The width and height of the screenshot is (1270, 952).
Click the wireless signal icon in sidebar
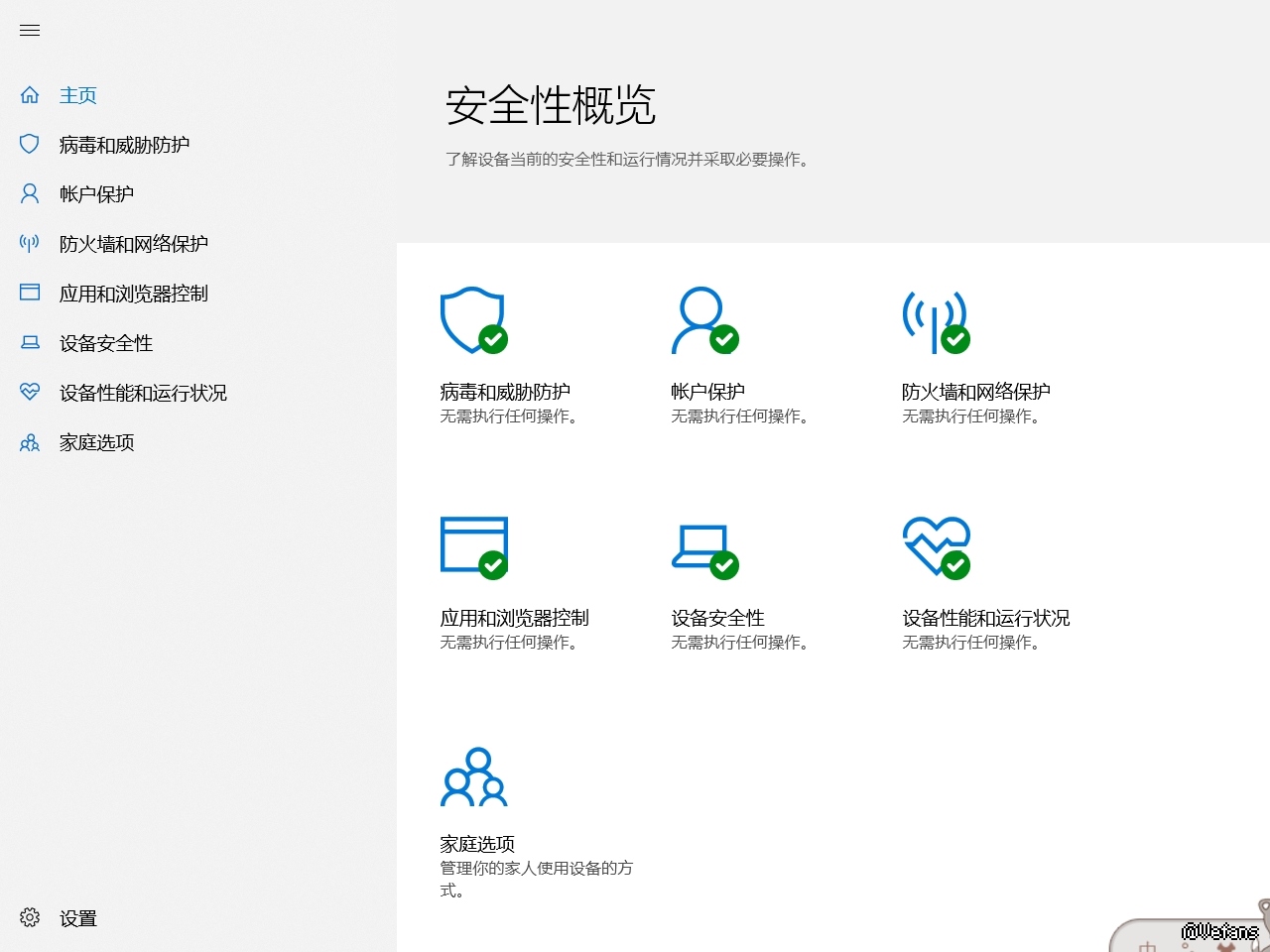point(30,244)
